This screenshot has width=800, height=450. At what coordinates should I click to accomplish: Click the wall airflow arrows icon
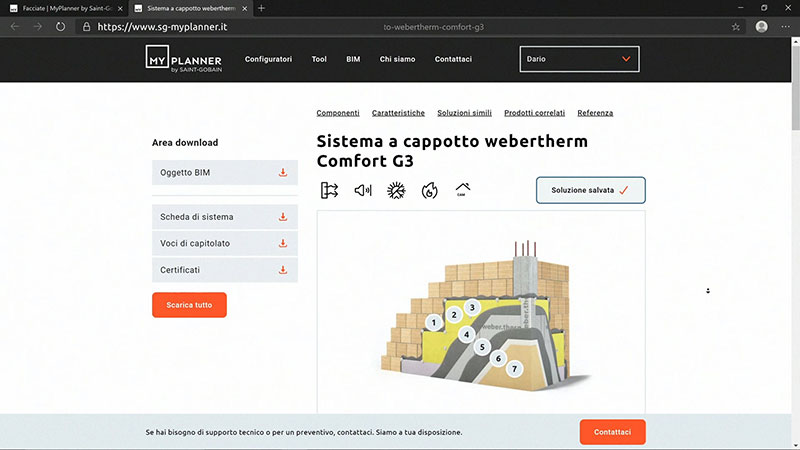[330, 190]
